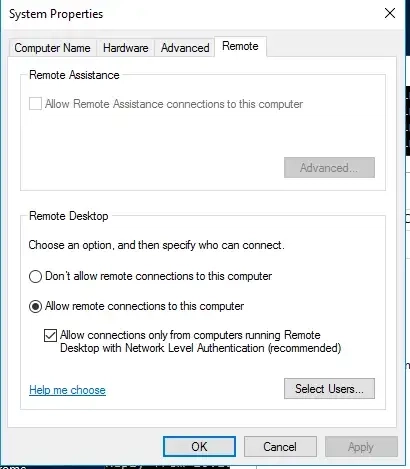Viewport: 410px width, 469px height.
Task: Dismiss changes with the Cancel button
Action: point(280,447)
